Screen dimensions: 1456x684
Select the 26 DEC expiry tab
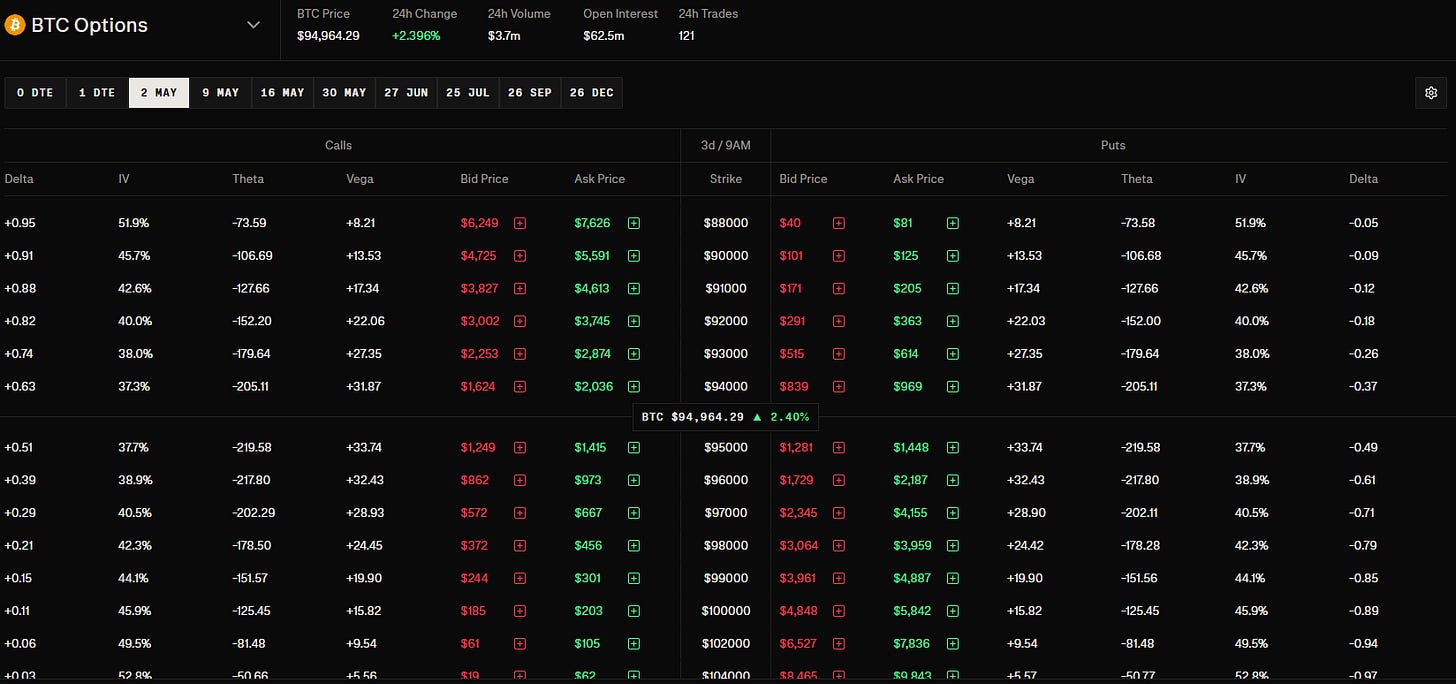tap(592, 93)
